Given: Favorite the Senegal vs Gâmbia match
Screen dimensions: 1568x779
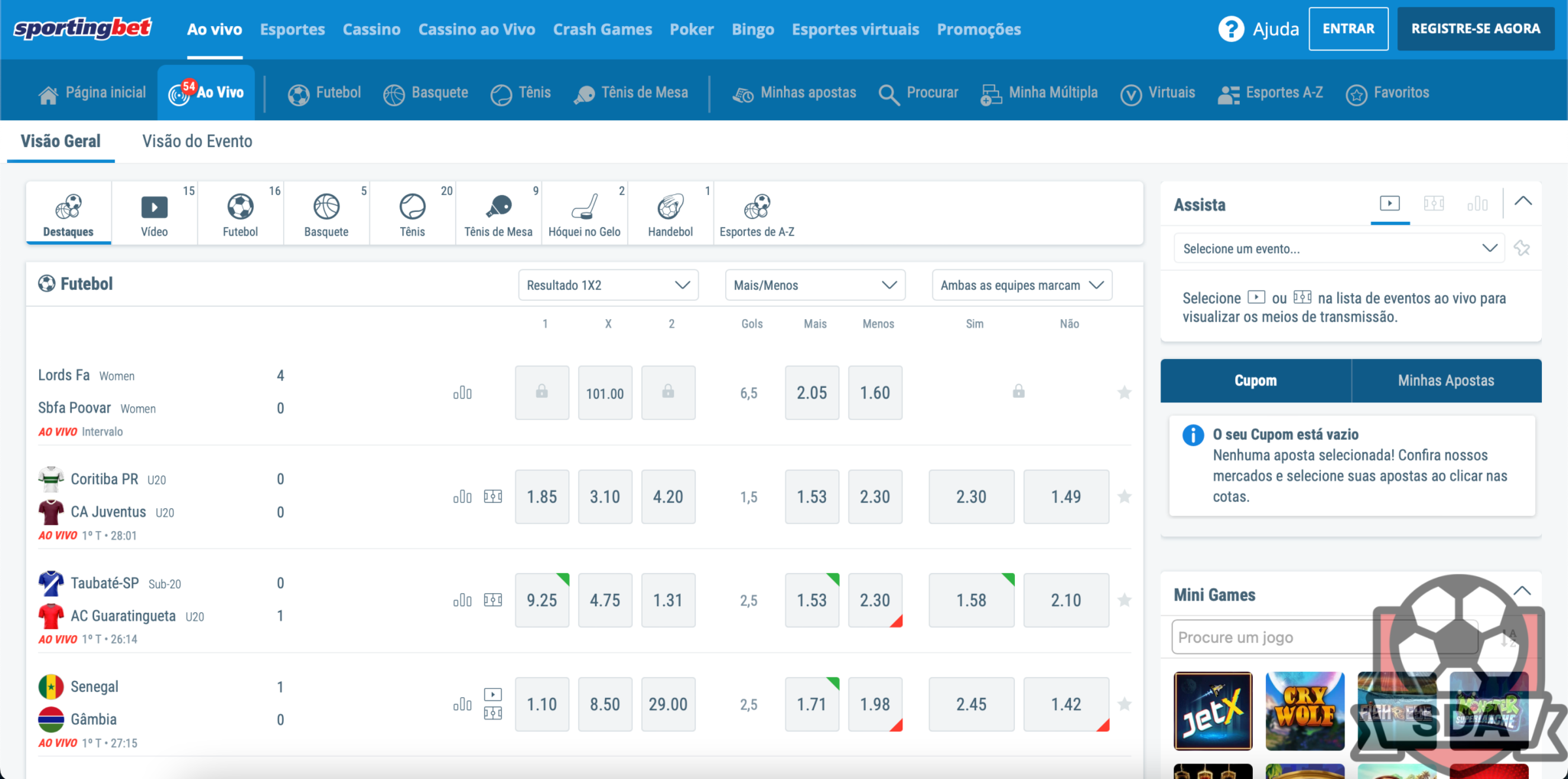Looking at the screenshot, I should point(1124,704).
